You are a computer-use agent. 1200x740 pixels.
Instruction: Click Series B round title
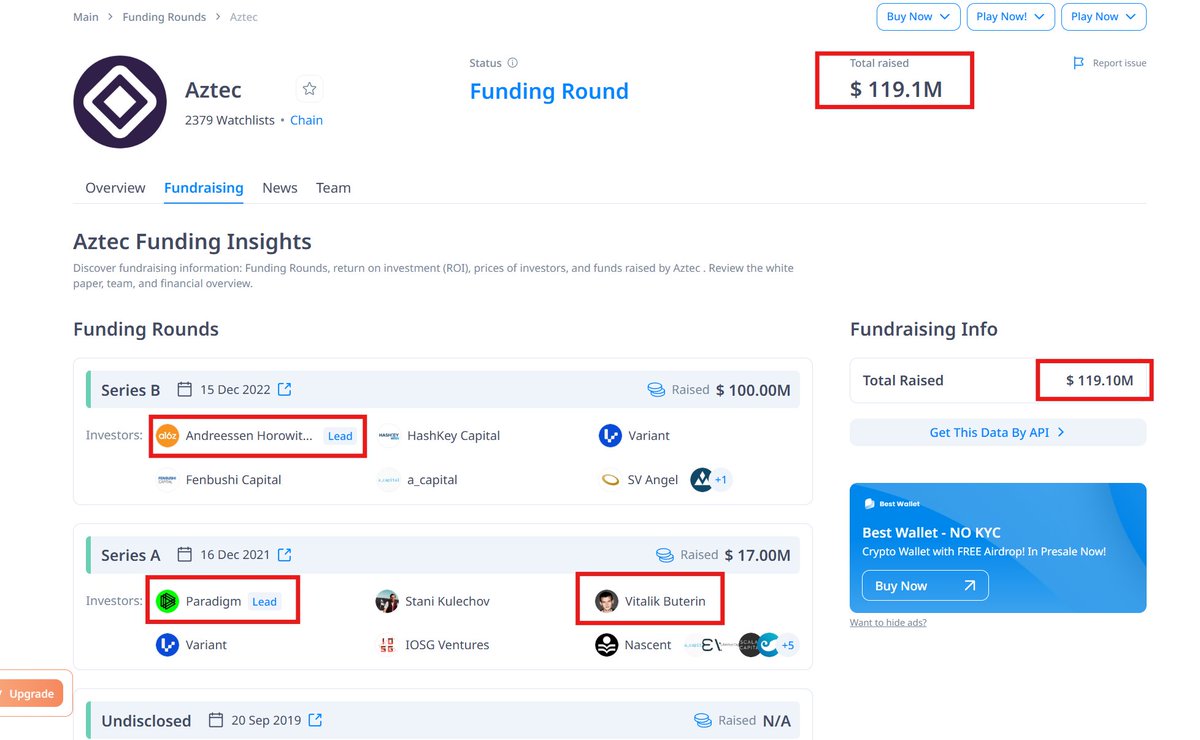pyautogui.click(x=131, y=390)
